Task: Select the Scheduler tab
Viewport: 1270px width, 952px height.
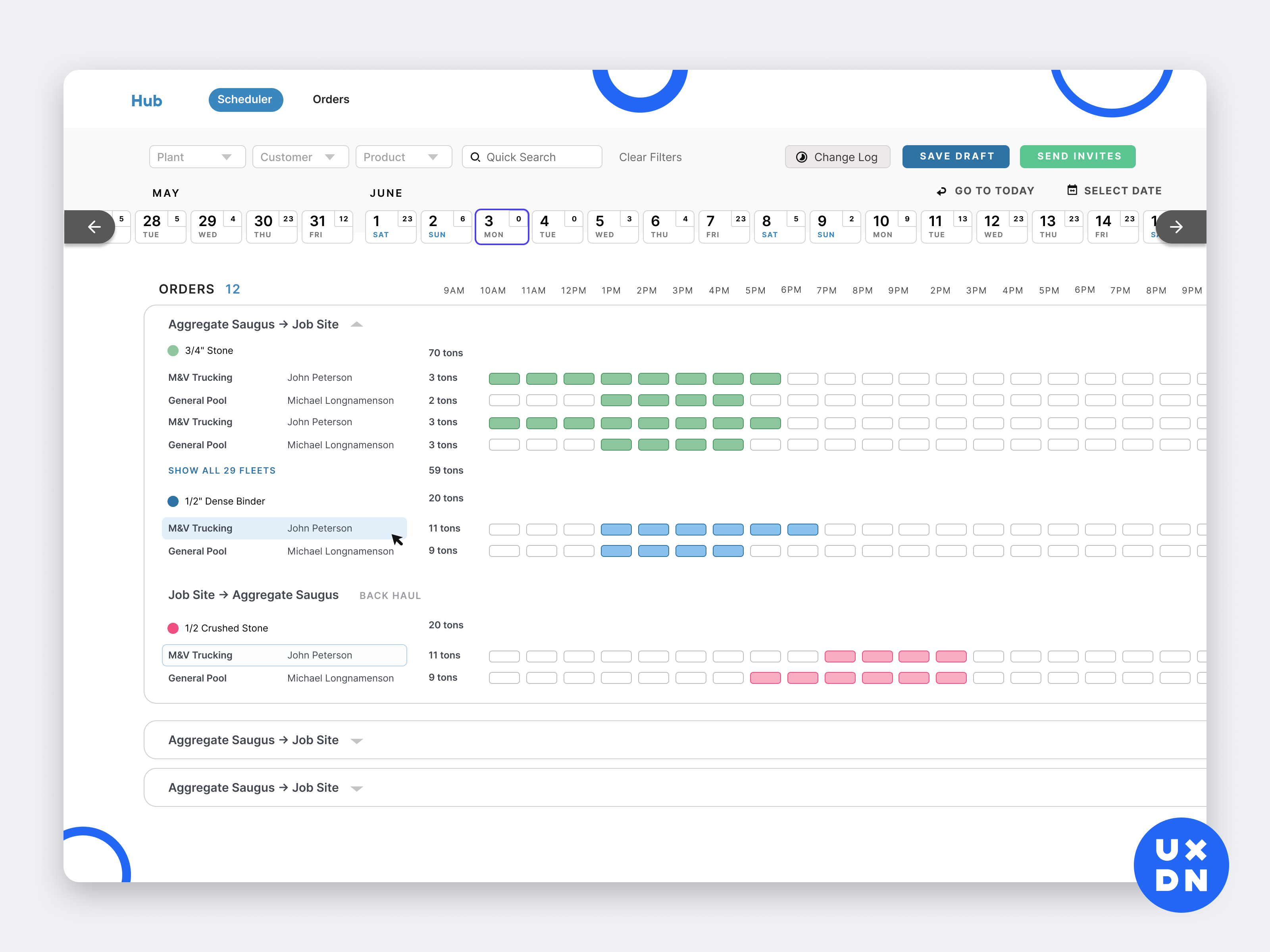Action: 245,99
